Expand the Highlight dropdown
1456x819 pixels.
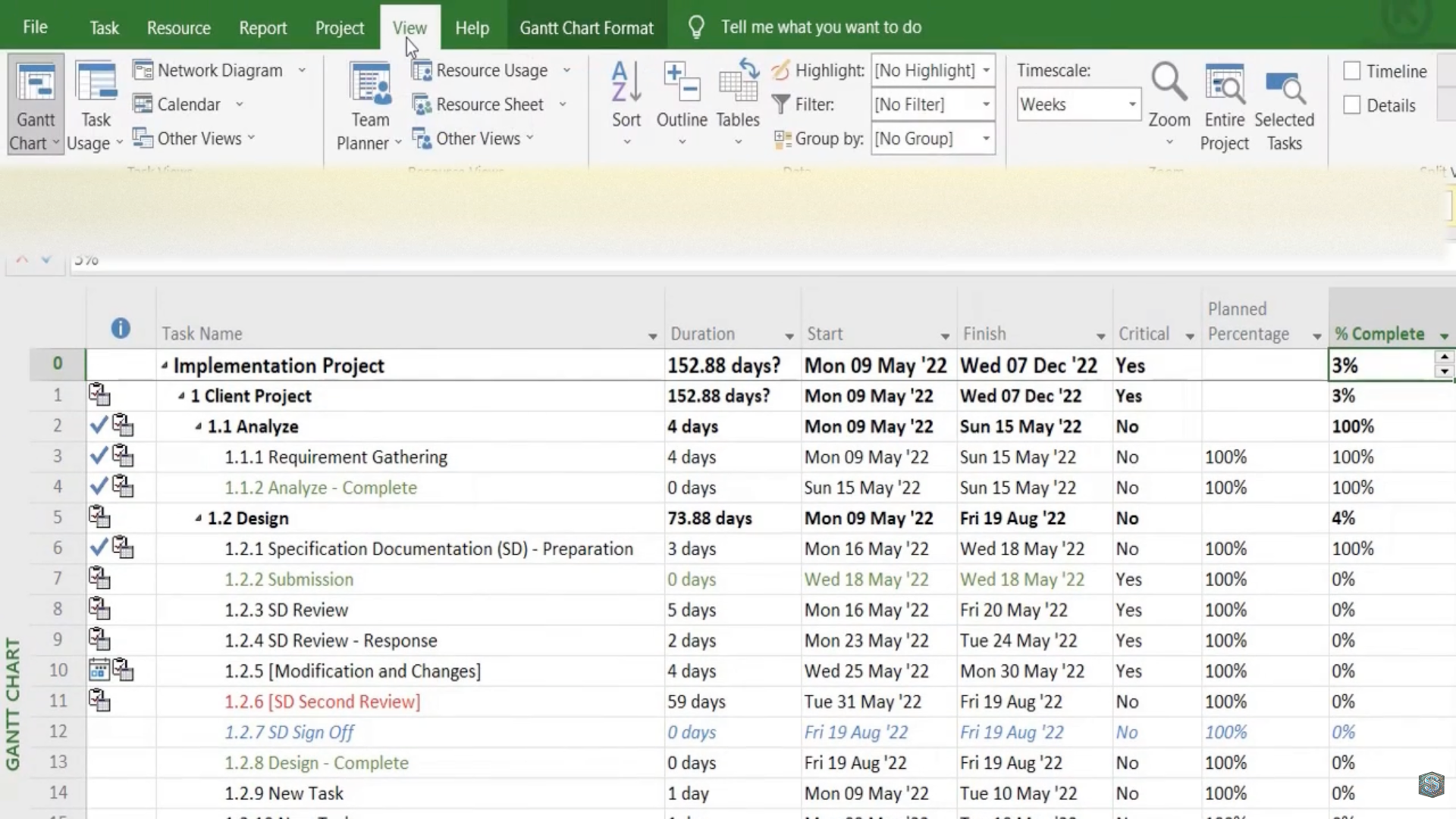click(x=986, y=71)
